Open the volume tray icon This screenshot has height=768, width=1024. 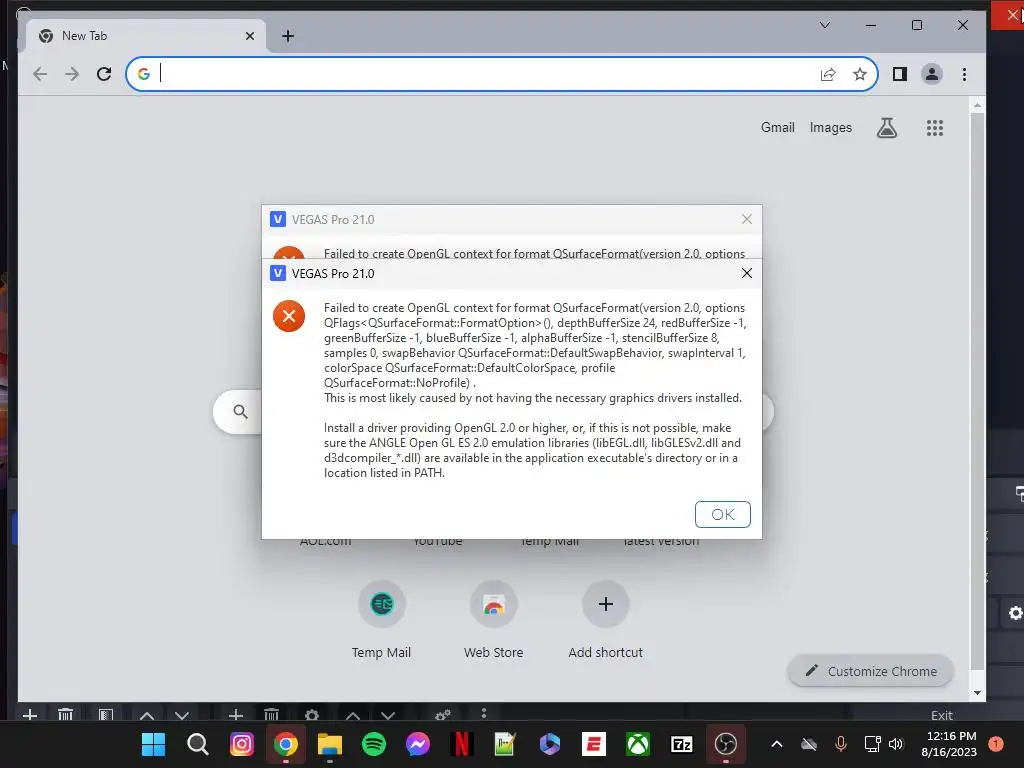tap(896, 744)
